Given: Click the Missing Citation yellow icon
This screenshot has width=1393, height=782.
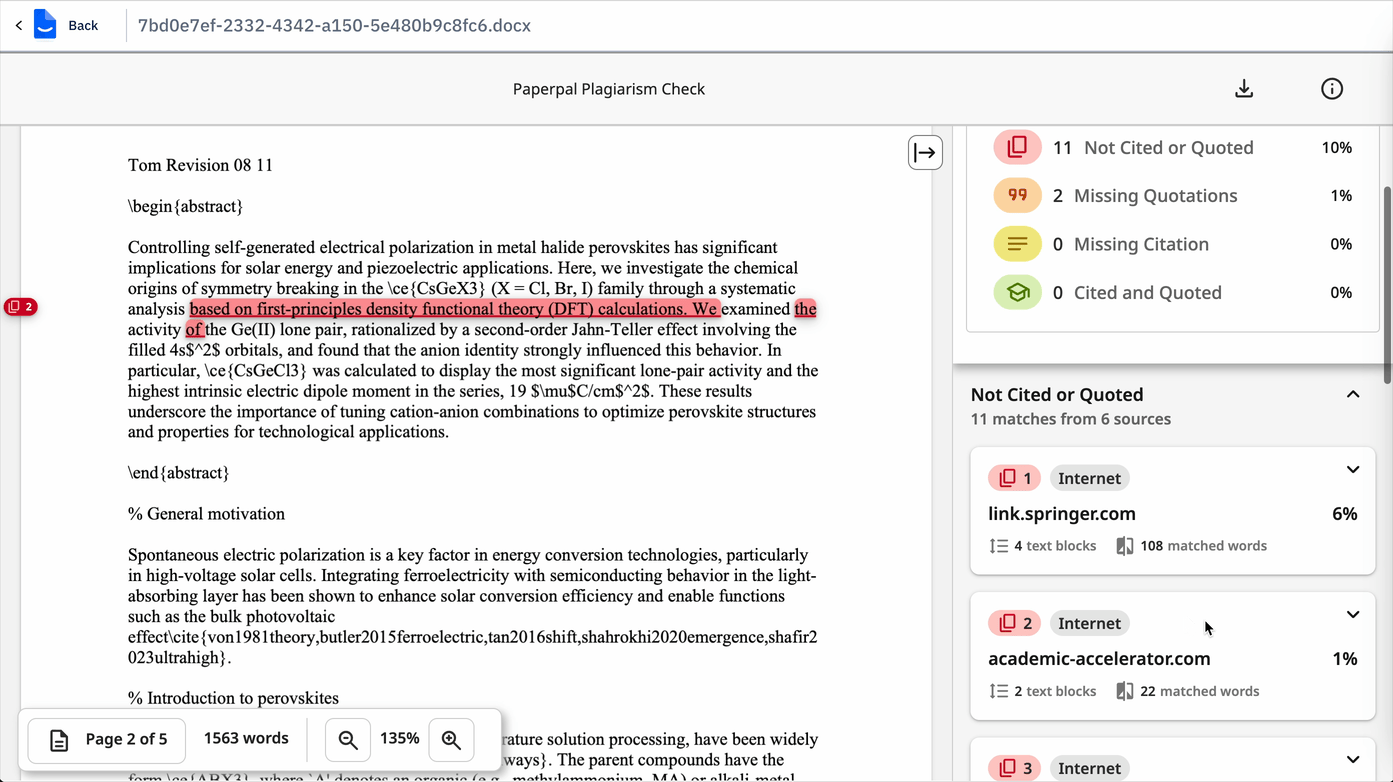Looking at the screenshot, I should [1017, 244].
